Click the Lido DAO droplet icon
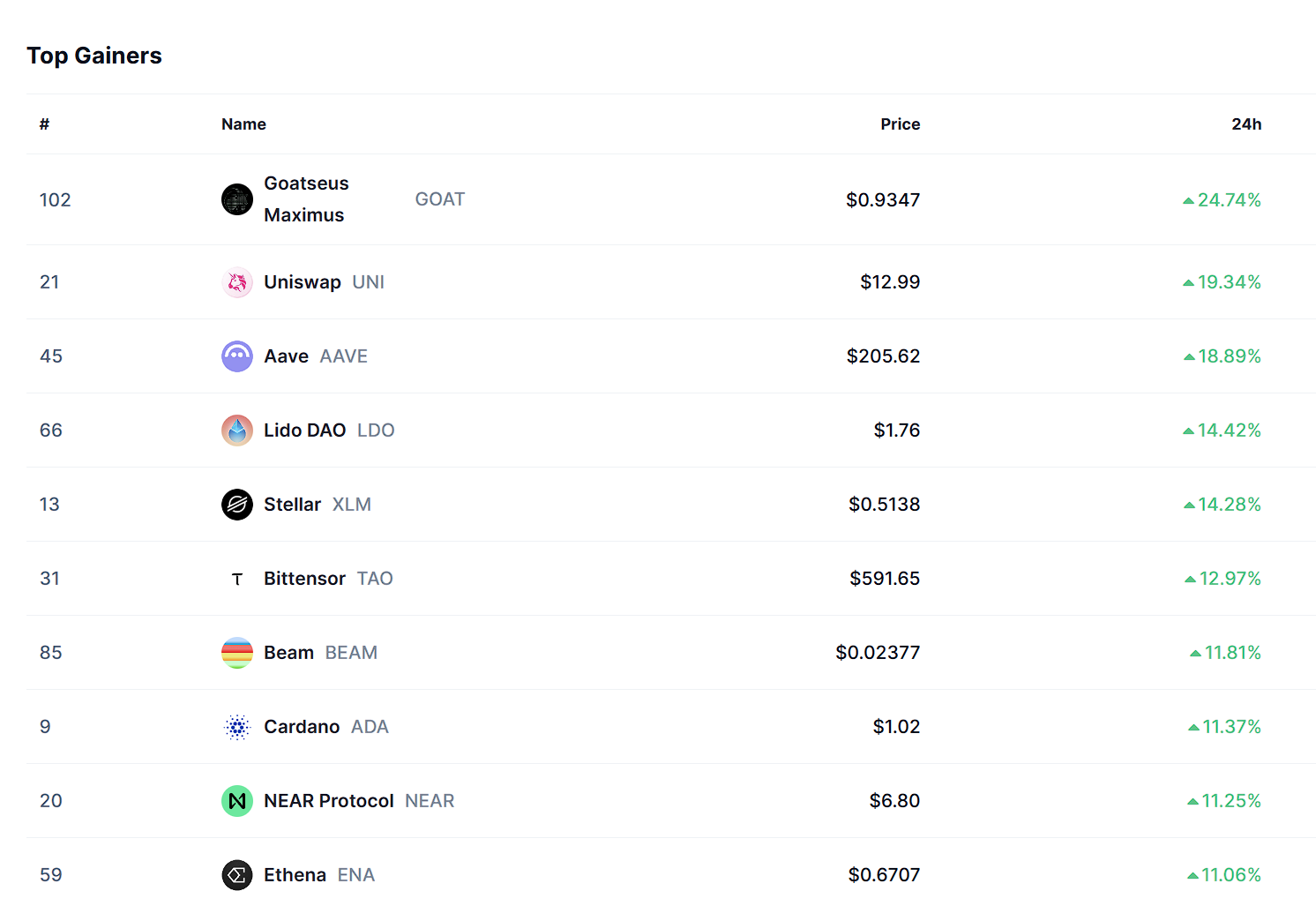Screen dimensions: 1316x906 pos(237,431)
